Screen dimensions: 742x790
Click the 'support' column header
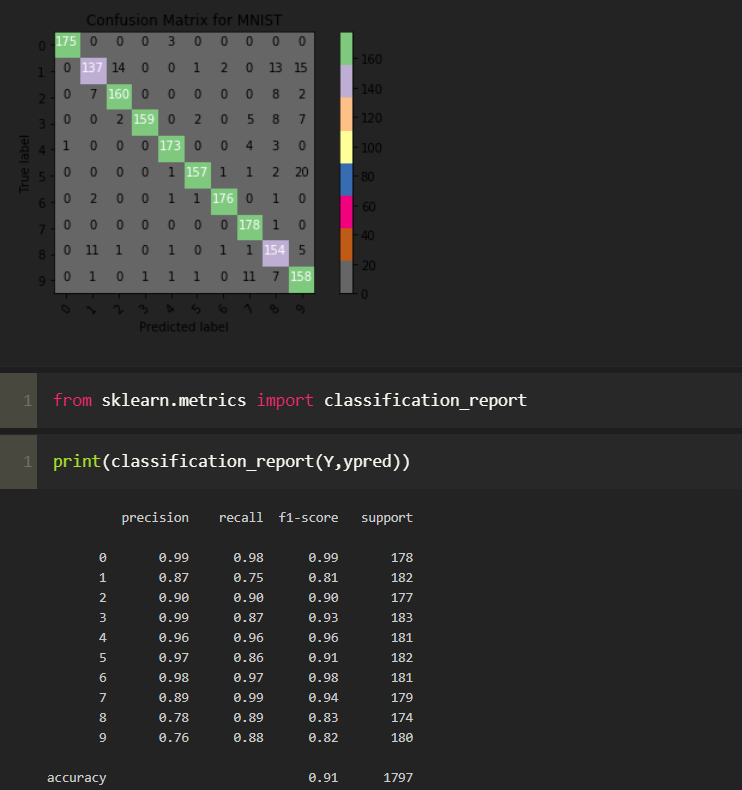(387, 518)
